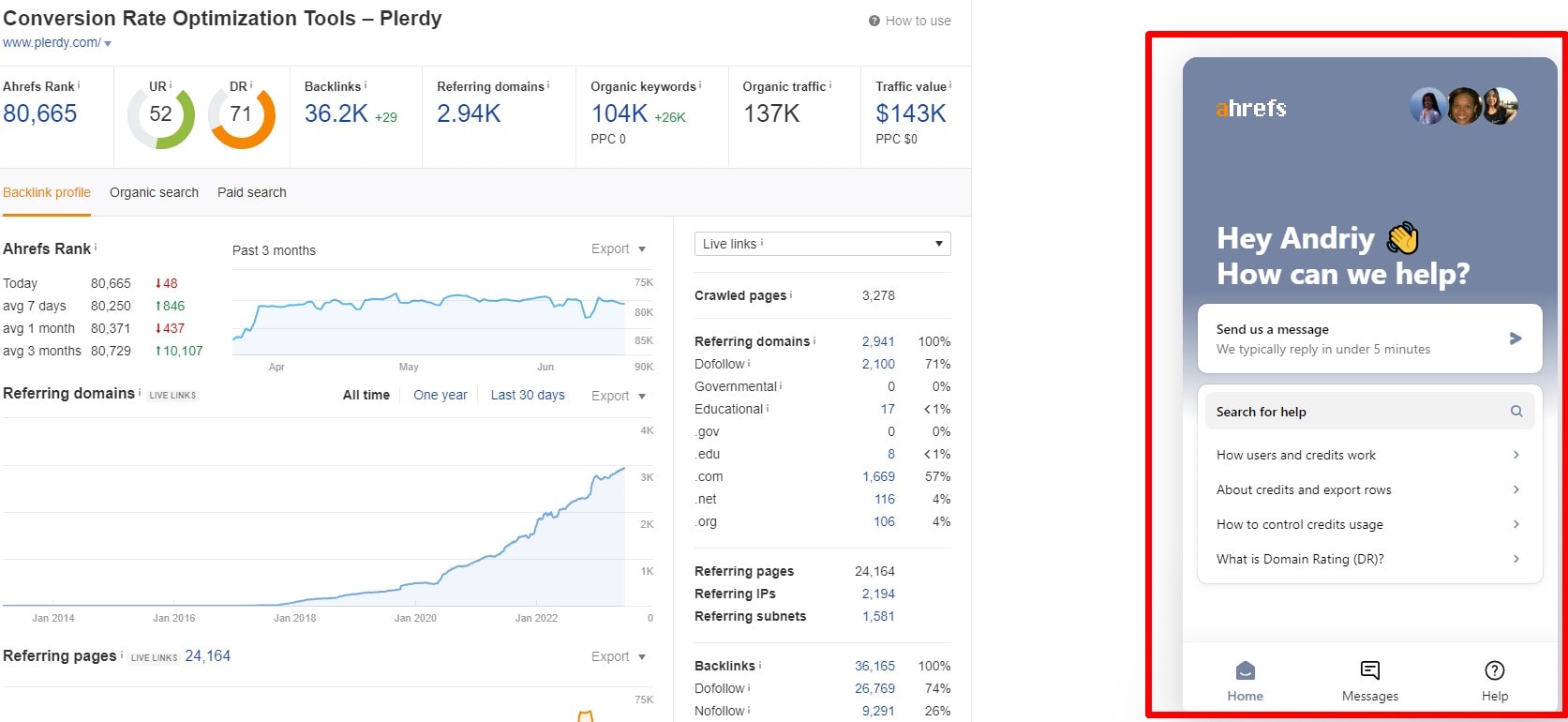This screenshot has height=722, width=1568.
Task: Select All time range for Referring domains
Action: tap(366, 395)
